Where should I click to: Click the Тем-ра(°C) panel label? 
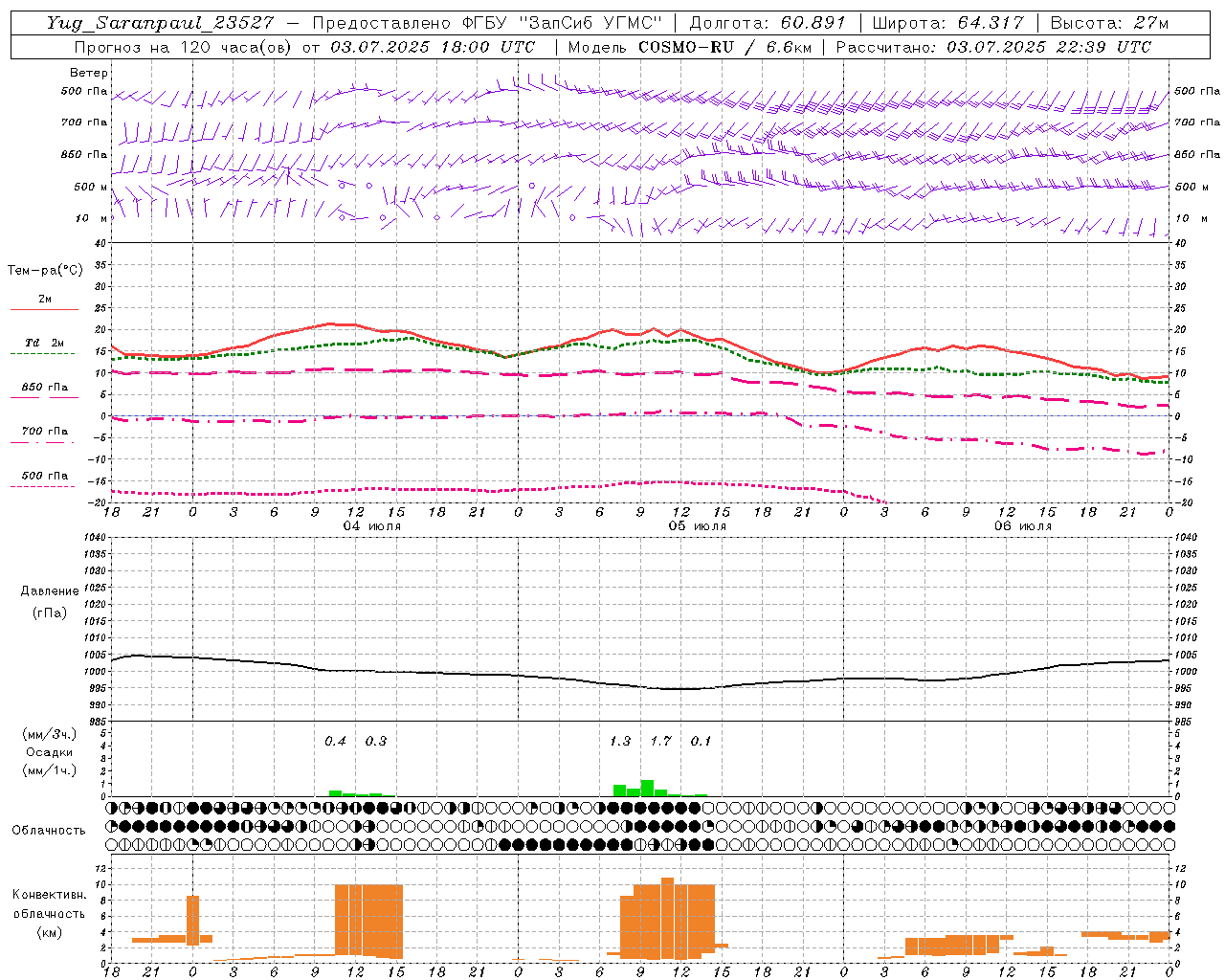tap(45, 271)
